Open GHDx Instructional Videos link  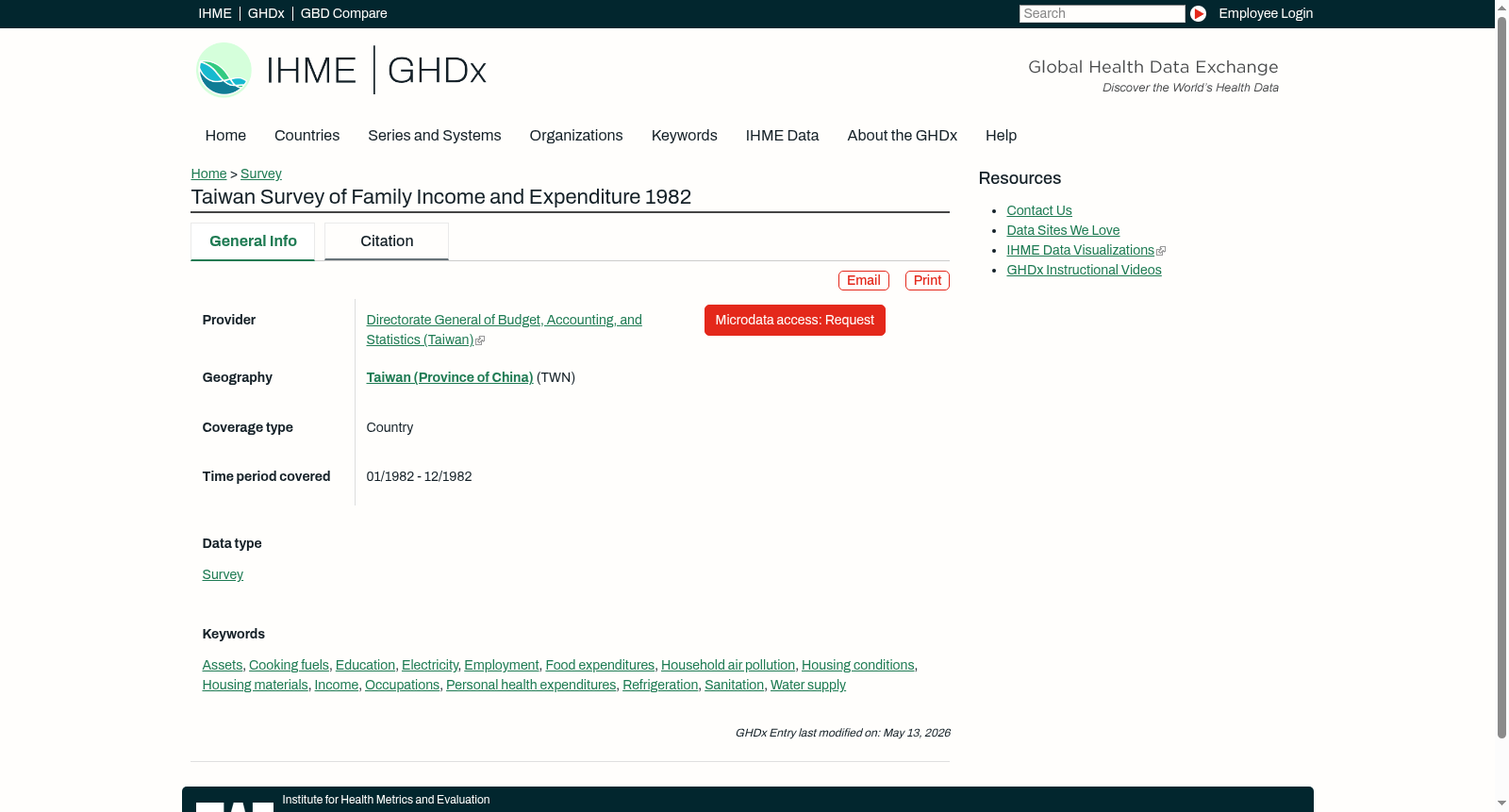1084,270
